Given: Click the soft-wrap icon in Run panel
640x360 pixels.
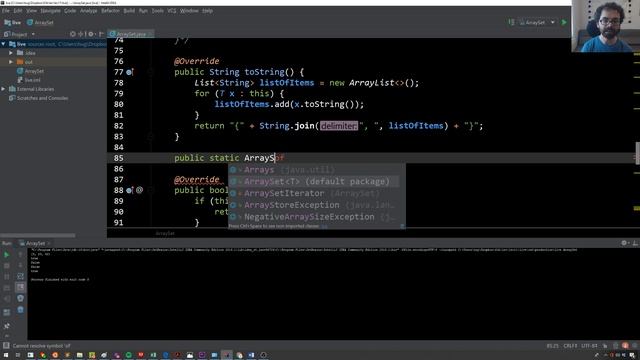Looking at the screenshot, I should [x=20, y=277].
